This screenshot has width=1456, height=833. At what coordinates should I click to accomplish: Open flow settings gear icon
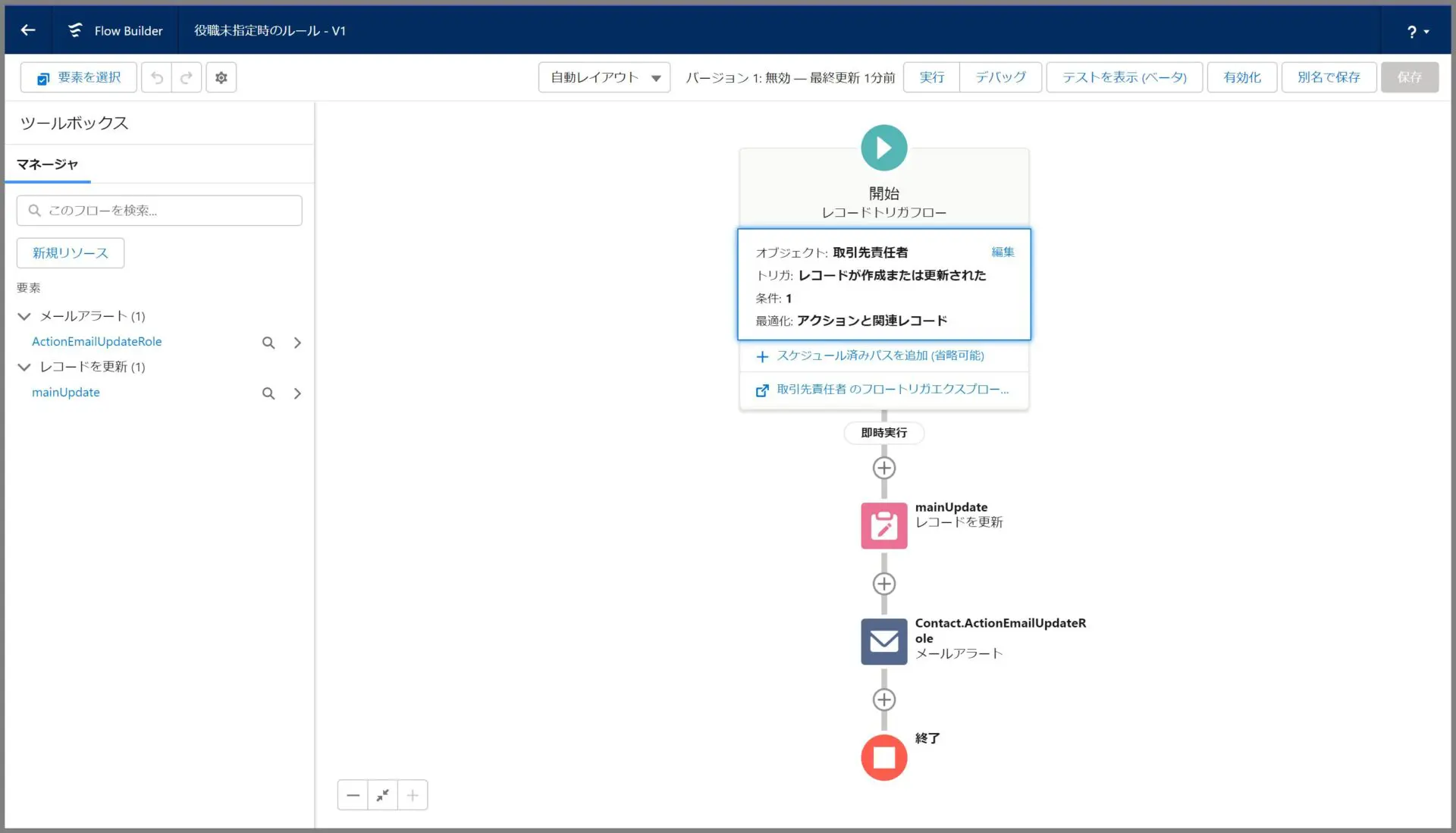click(x=221, y=77)
